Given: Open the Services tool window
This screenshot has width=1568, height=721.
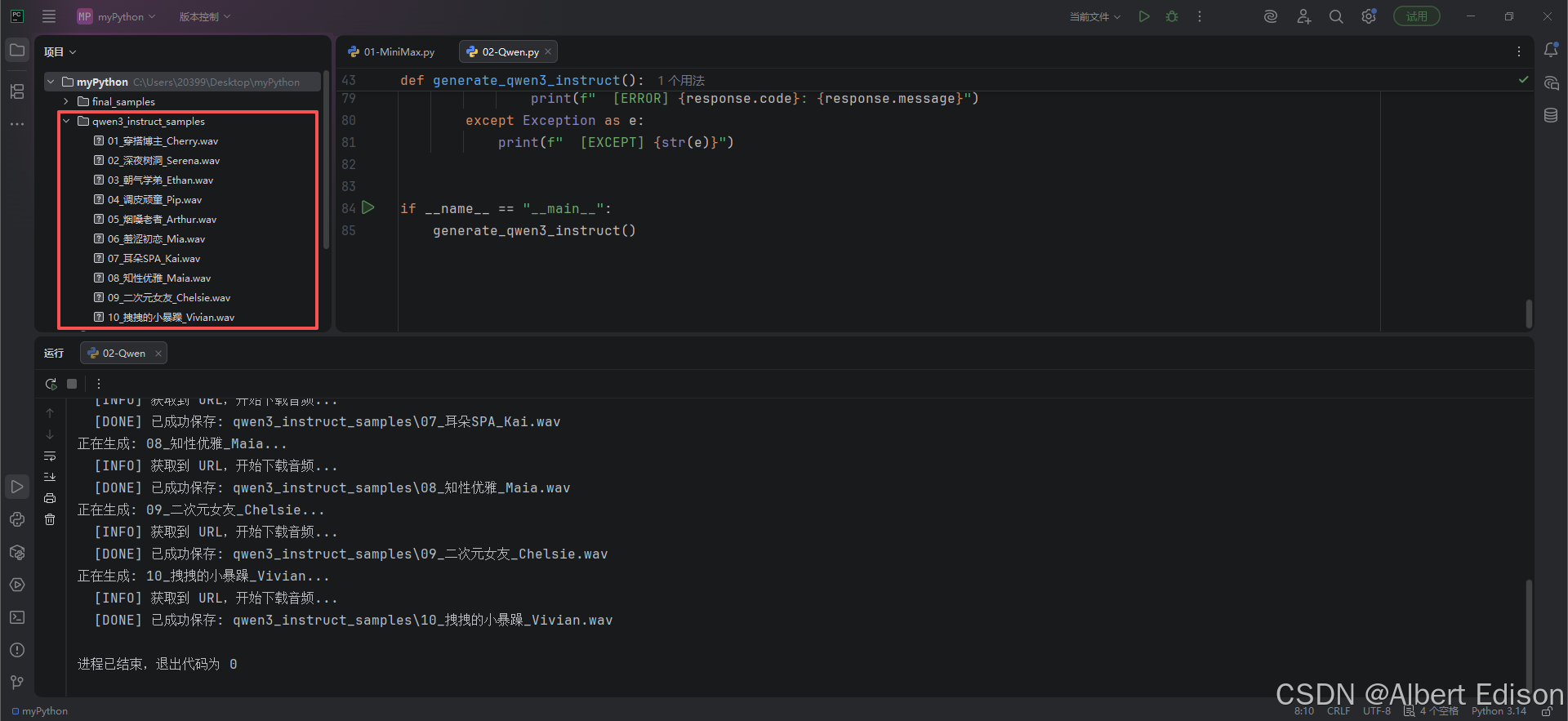Looking at the screenshot, I should [16, 585].
